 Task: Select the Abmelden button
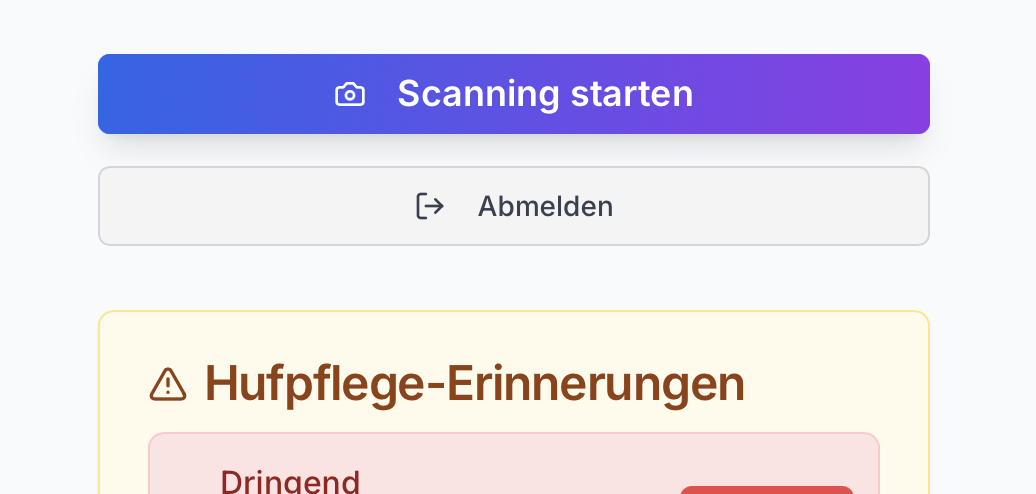pos(513,206)
